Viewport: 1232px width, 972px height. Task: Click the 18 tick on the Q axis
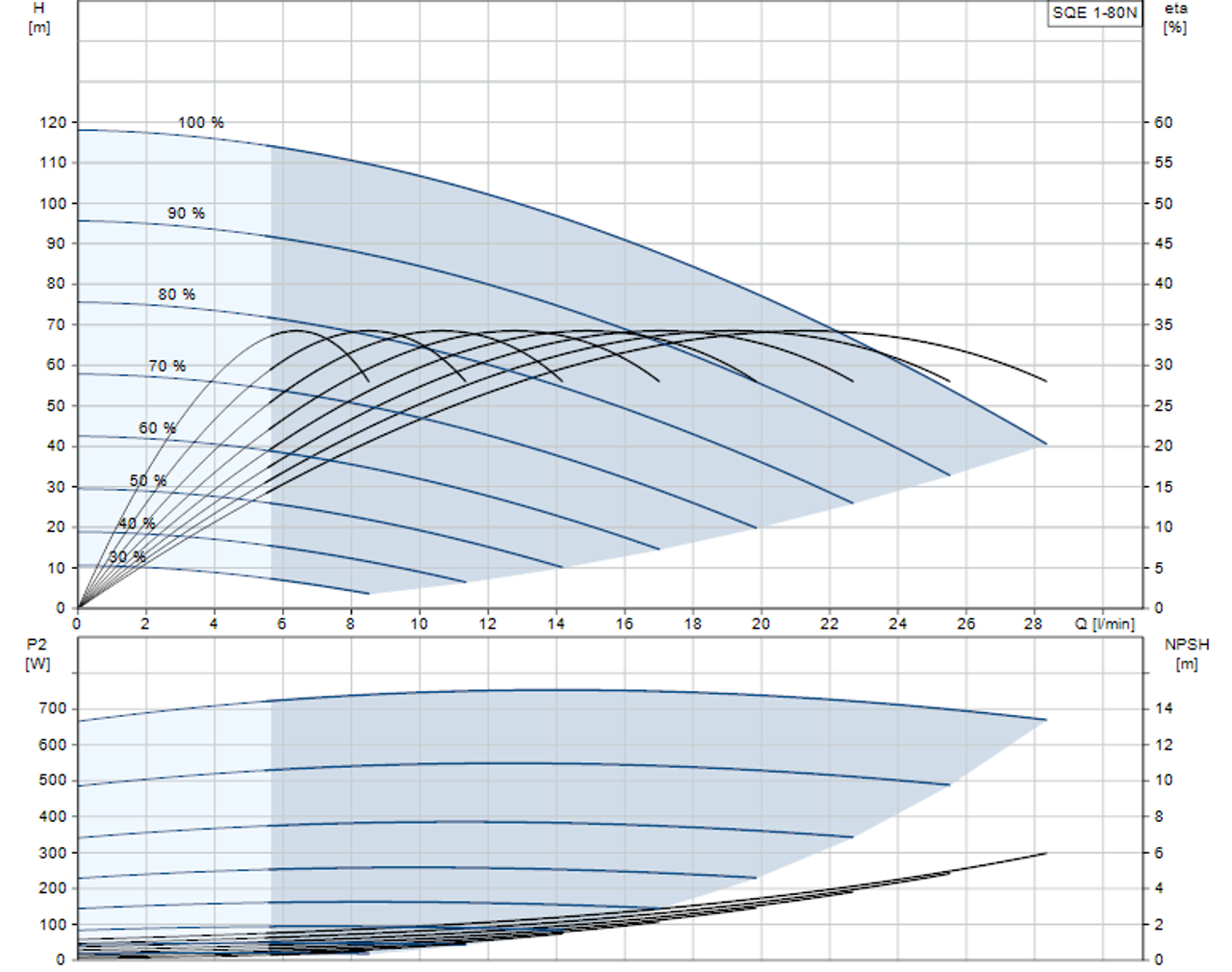(692, 624)
